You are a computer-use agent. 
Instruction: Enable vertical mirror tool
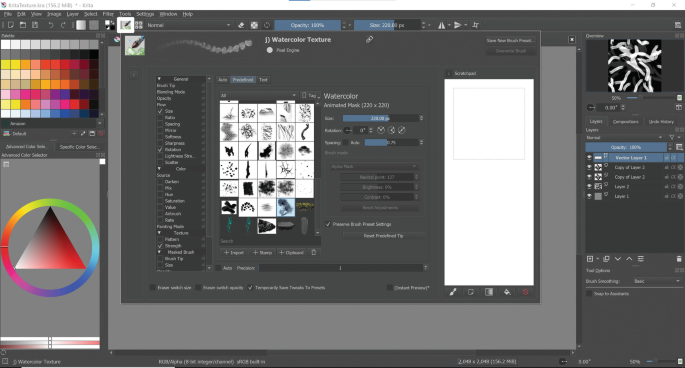[x=457, y=25]
